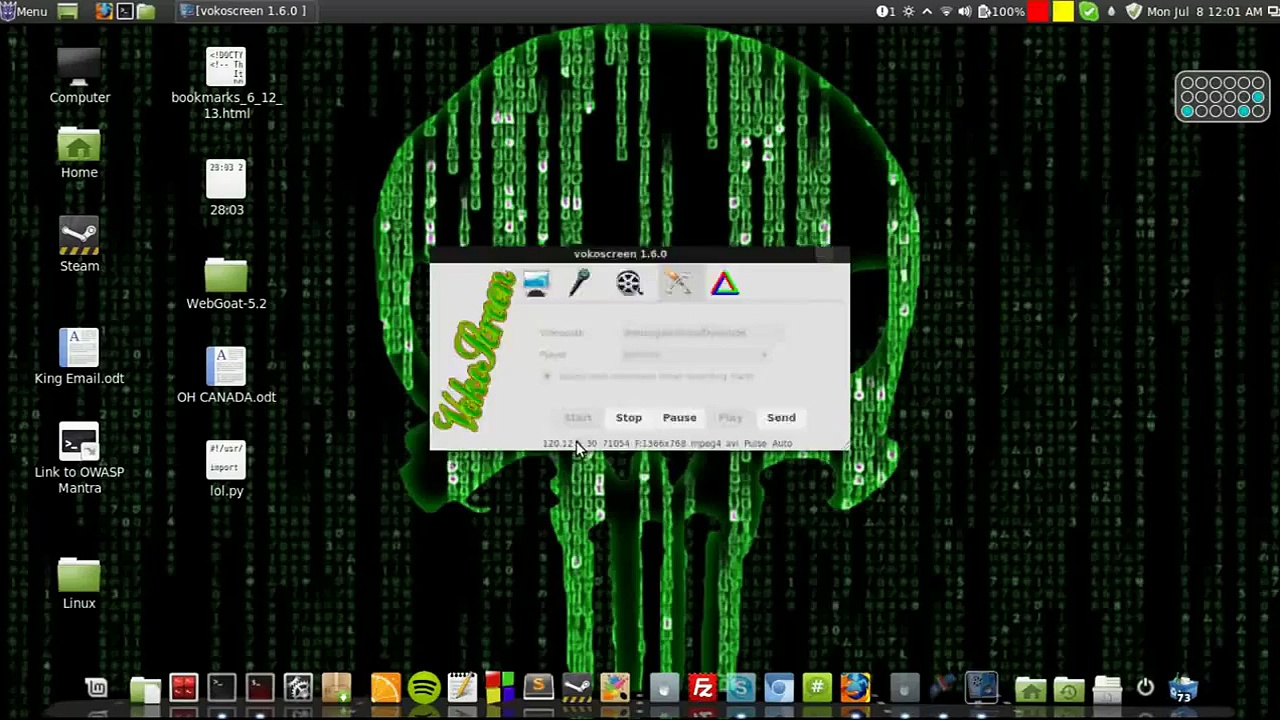Open the trash icon showing 73 in dock
The width and height of the screenshot is (1280, 720).
tap(1183, 688)
